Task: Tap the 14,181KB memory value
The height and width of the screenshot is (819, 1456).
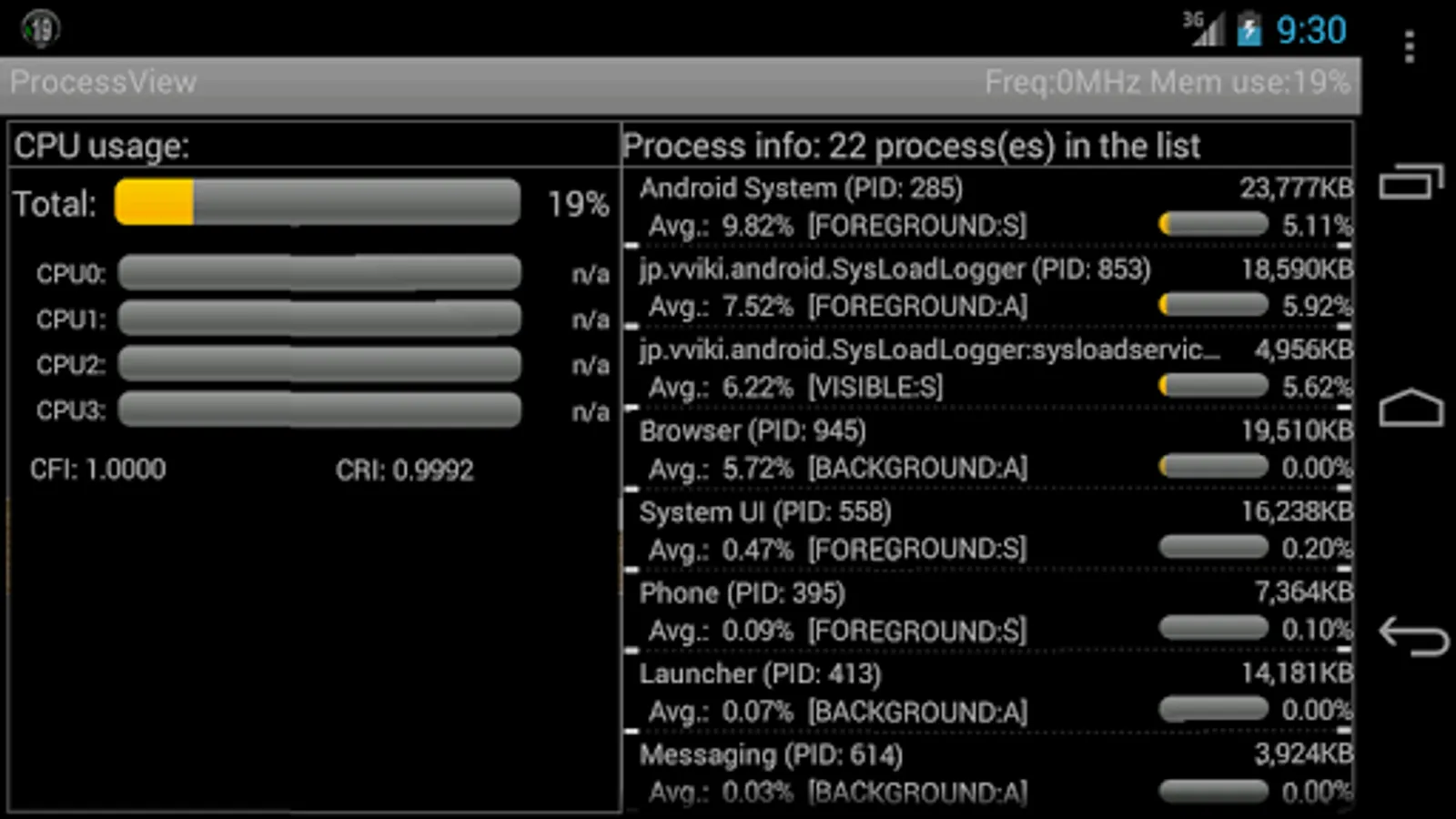Action: tap(1297, 673)
